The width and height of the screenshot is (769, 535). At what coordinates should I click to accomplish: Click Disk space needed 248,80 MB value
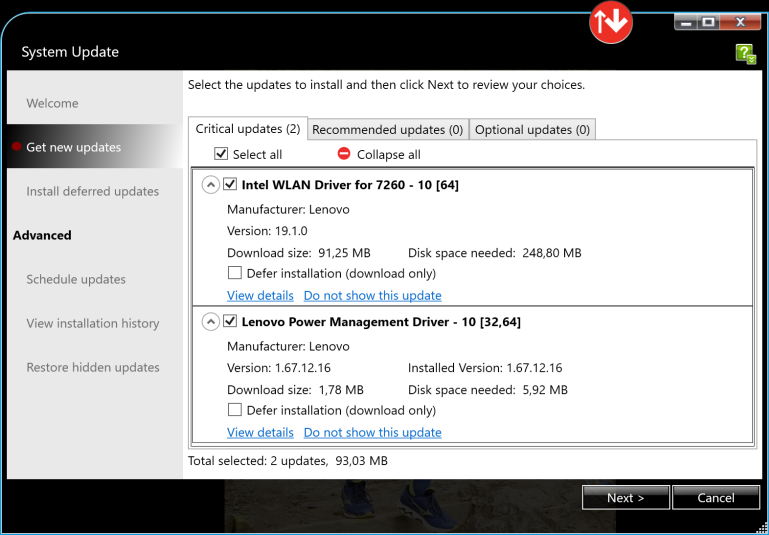552,253
